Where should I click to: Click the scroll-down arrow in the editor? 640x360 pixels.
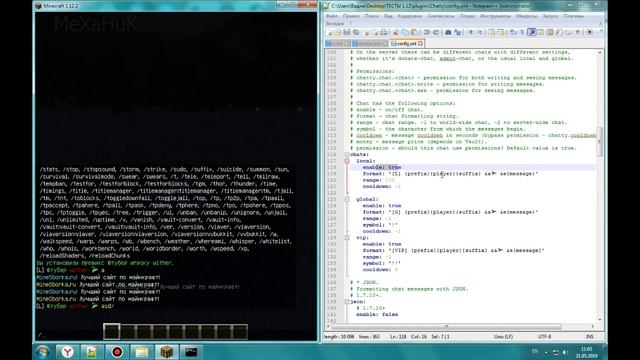[x=599, y=320]
